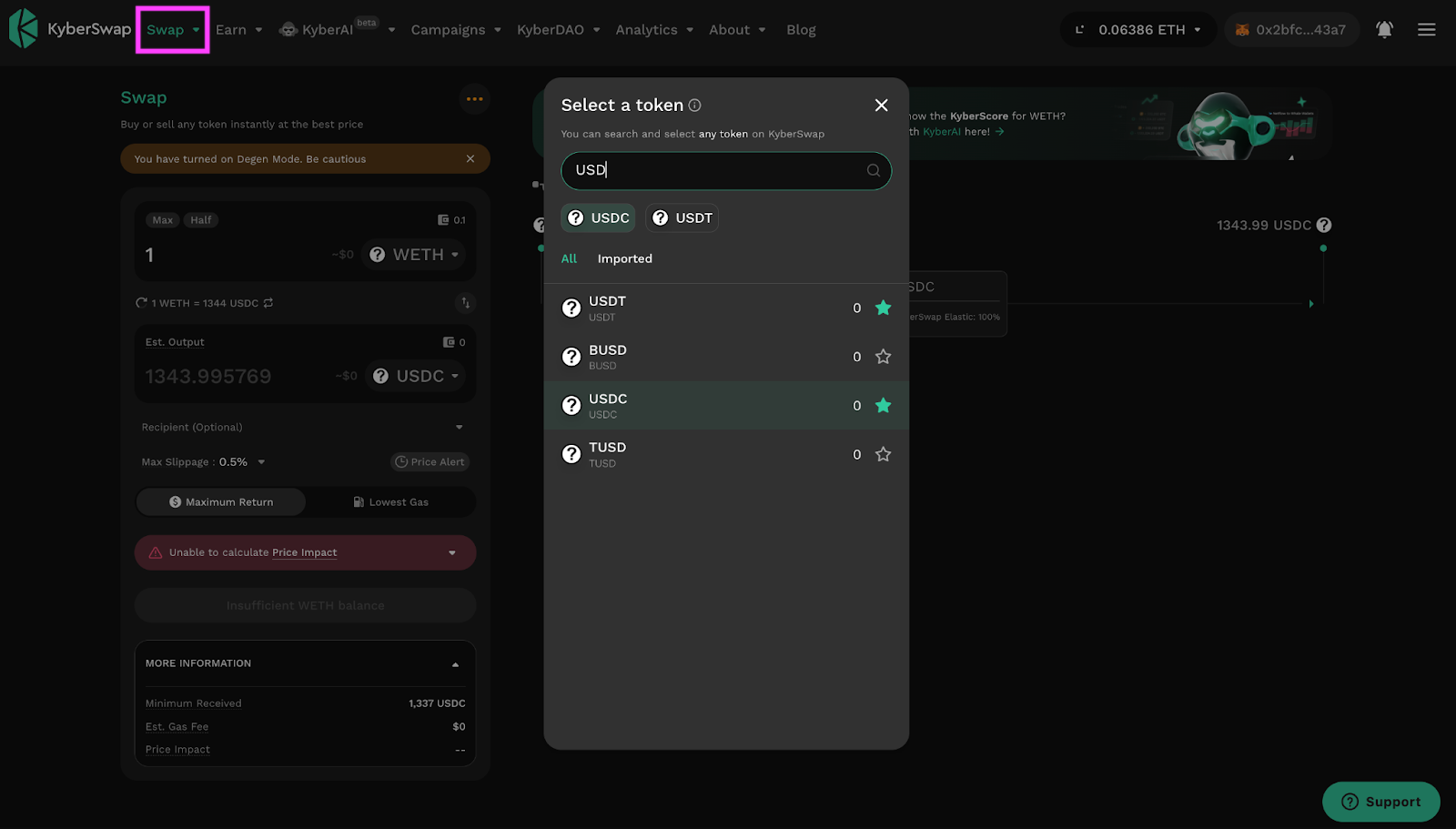Viewport: 1456px width, 829px height.
Task: Open the notifications bell
Action: 1384,30
